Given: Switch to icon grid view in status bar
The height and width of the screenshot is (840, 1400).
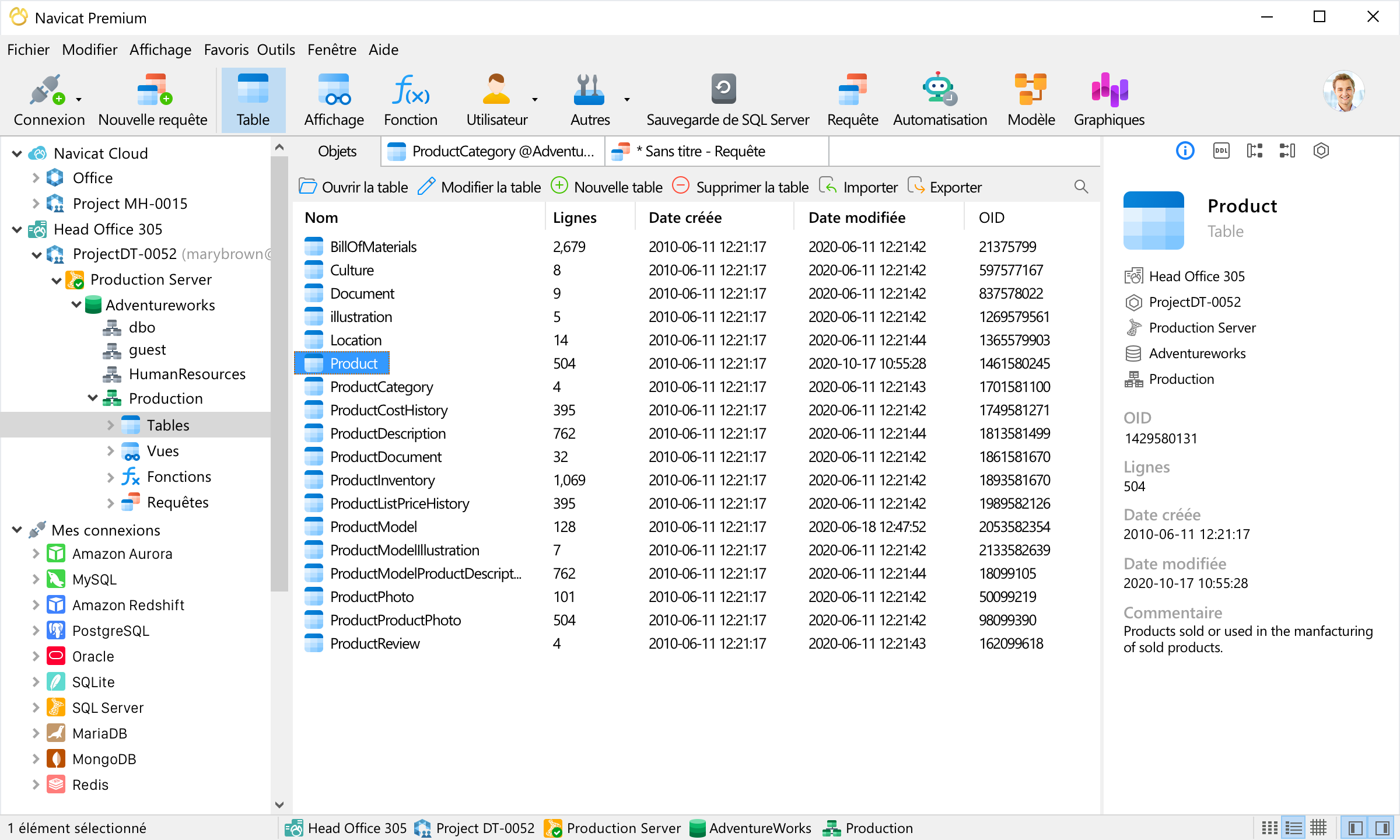Looking at the screenshot, I should click(1269, 828).
